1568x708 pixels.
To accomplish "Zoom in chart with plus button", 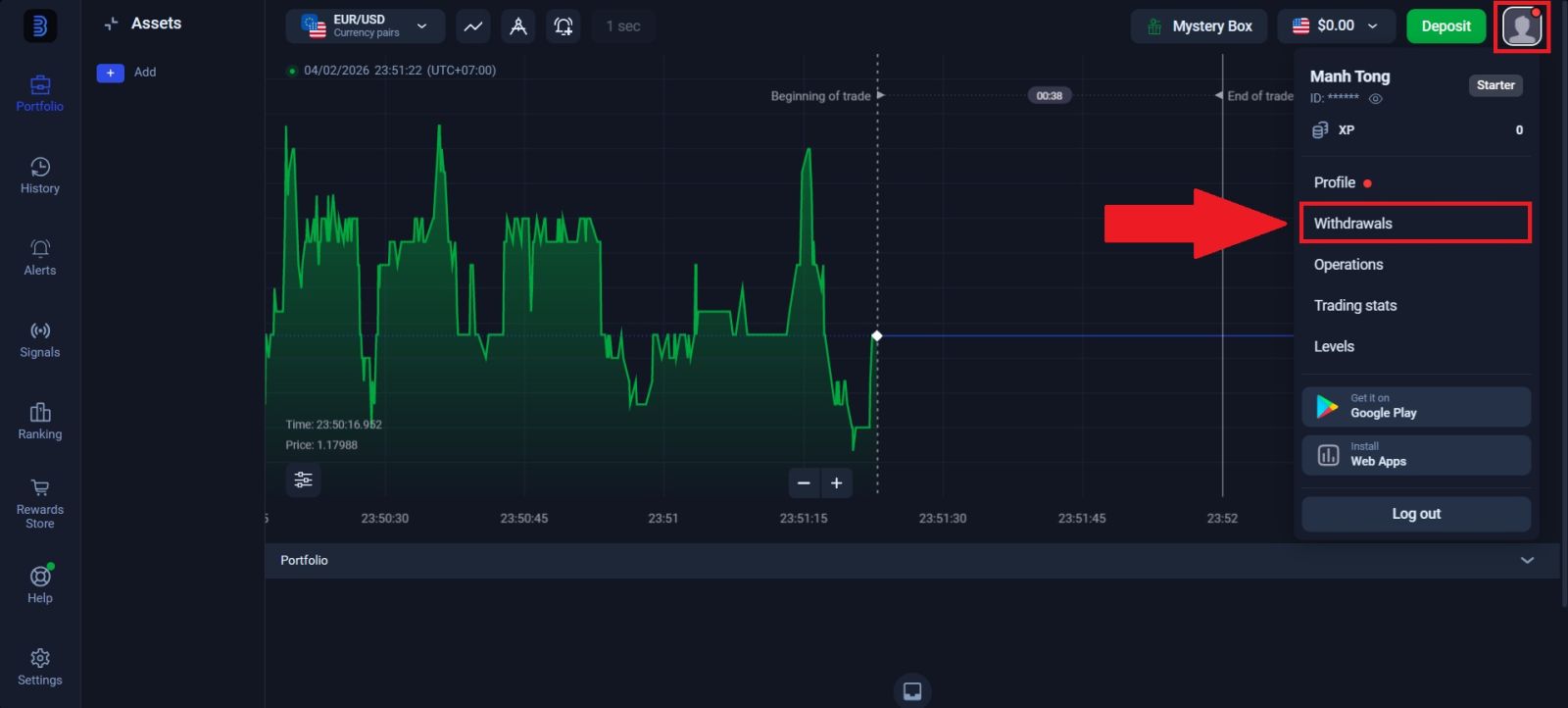I will 837,482.
